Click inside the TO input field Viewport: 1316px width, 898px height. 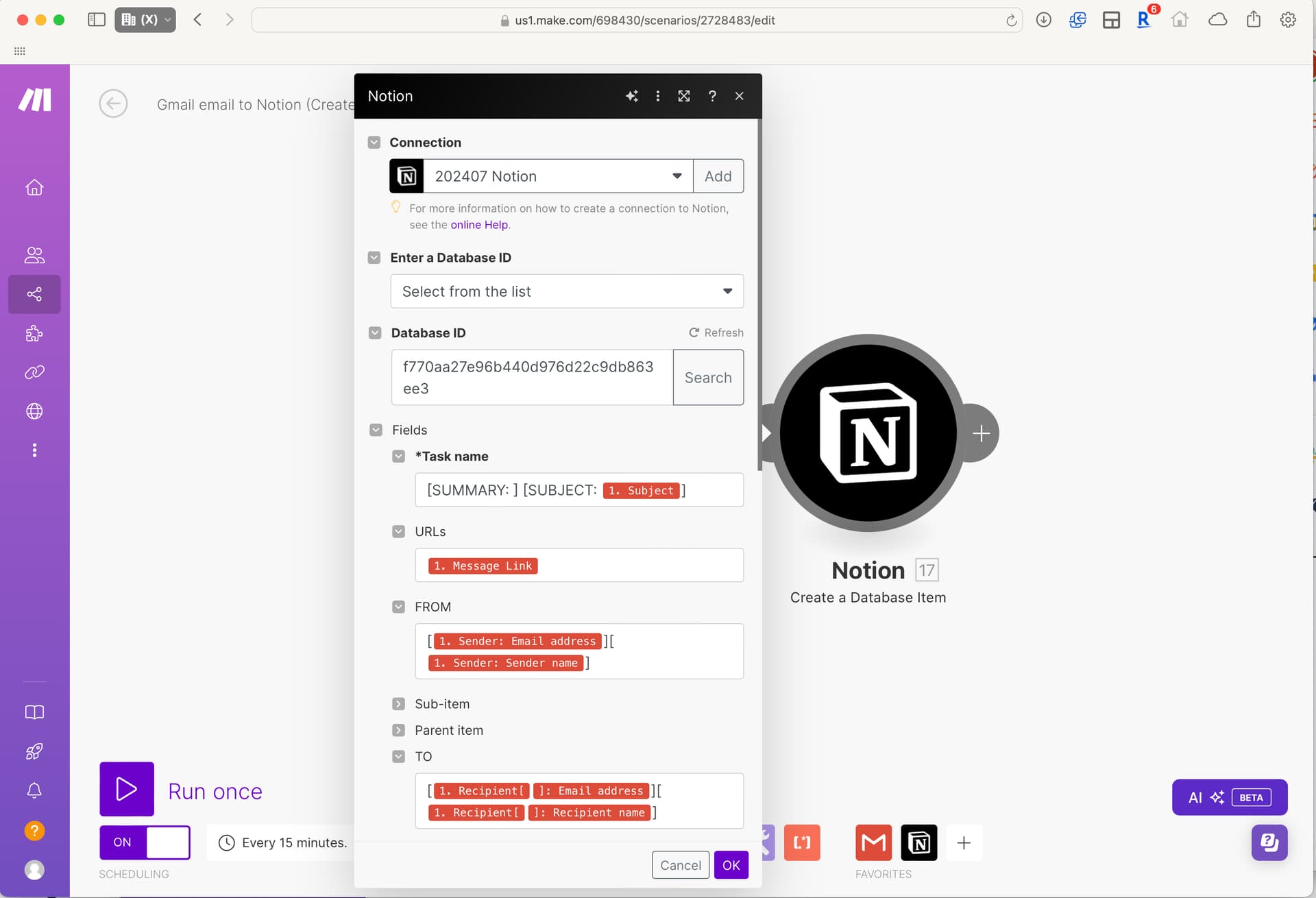pos(579,801)
